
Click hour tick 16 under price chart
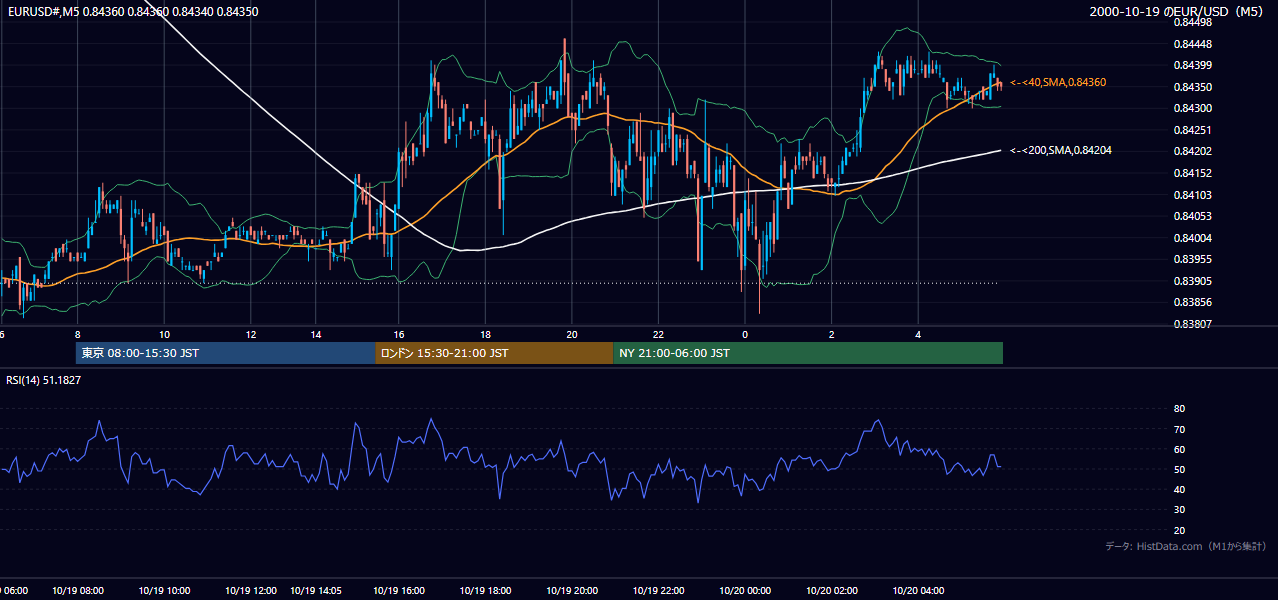pos(398,334)
